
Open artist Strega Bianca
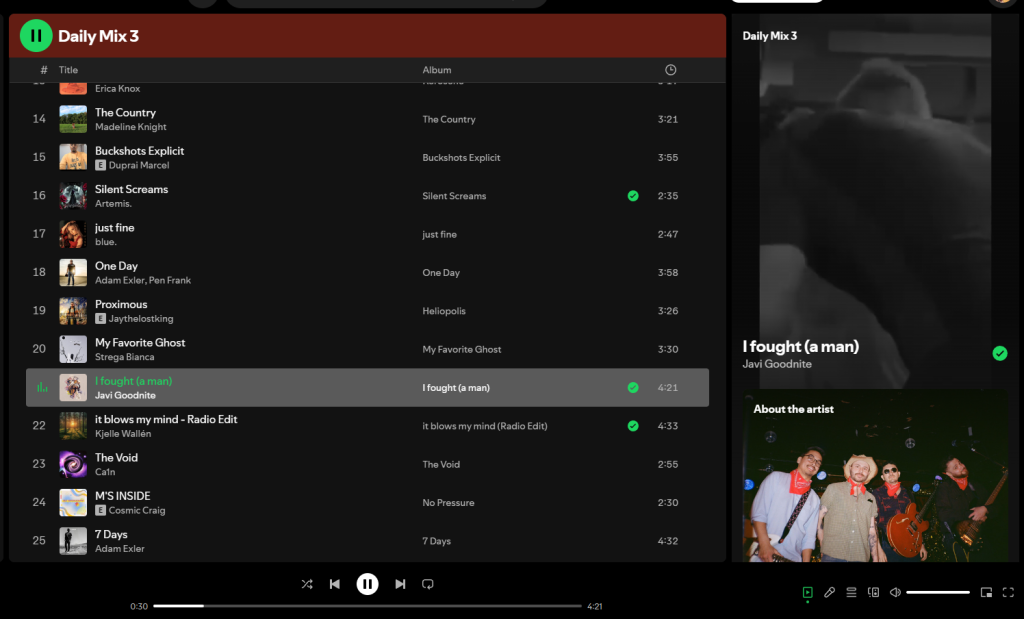[125, 357]
